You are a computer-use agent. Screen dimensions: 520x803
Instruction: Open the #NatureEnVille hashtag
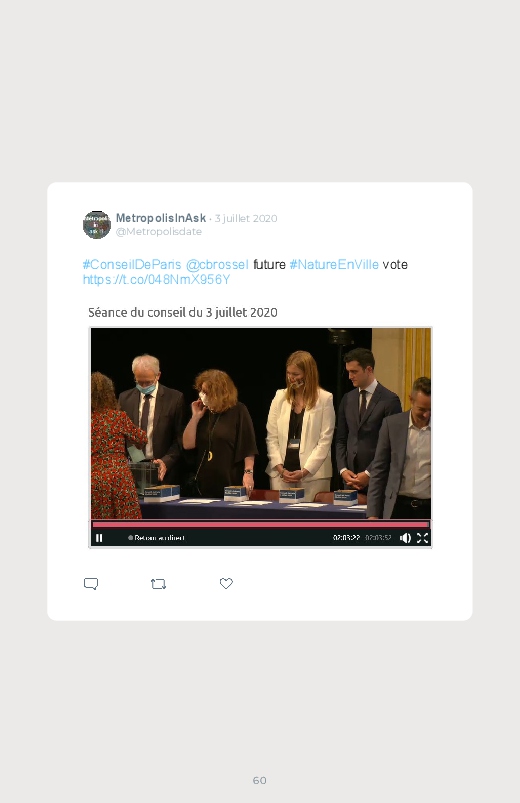point(334,264)
